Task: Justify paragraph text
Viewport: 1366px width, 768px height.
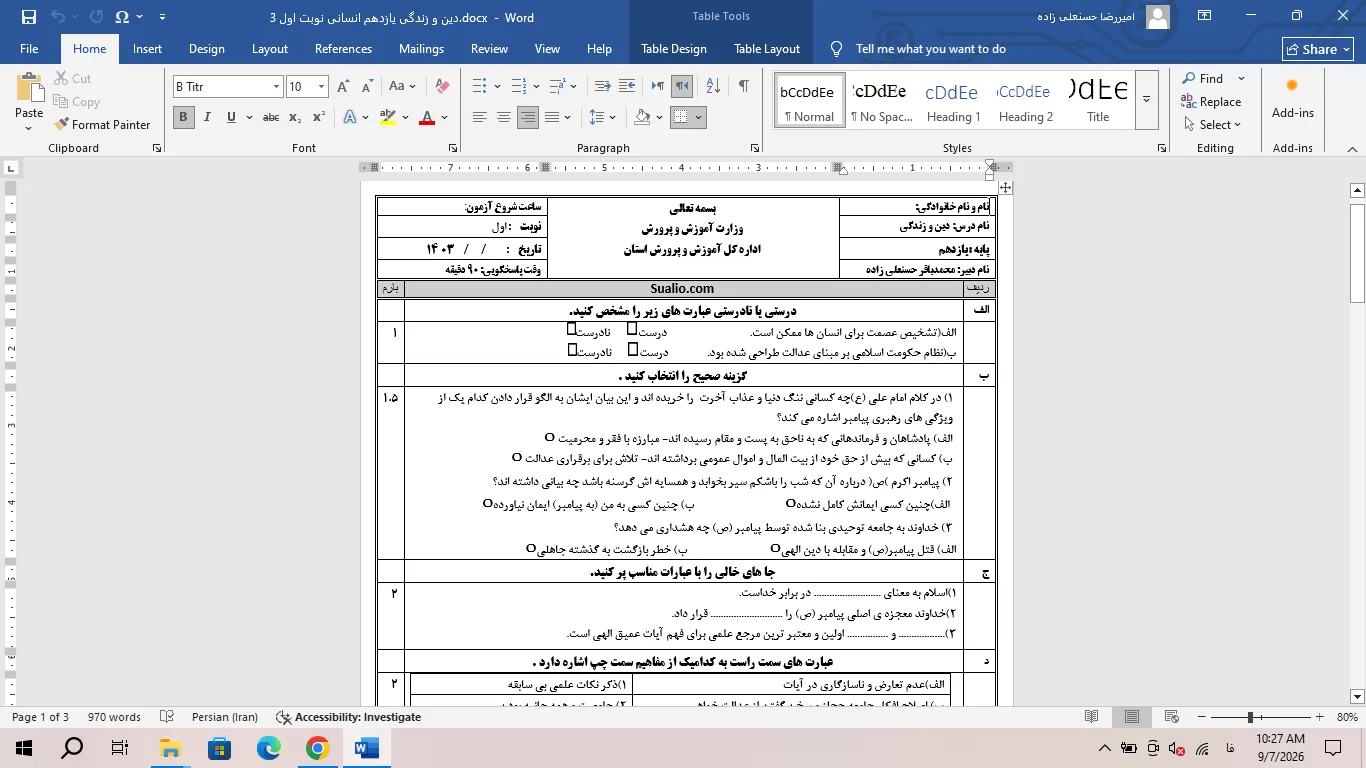Action: coord(552,117)
